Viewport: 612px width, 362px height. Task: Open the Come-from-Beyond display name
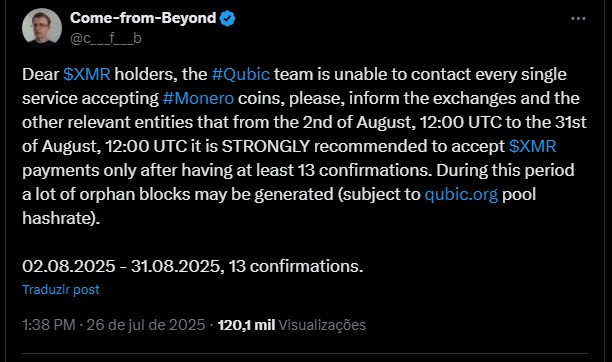[x=143, y=18]
